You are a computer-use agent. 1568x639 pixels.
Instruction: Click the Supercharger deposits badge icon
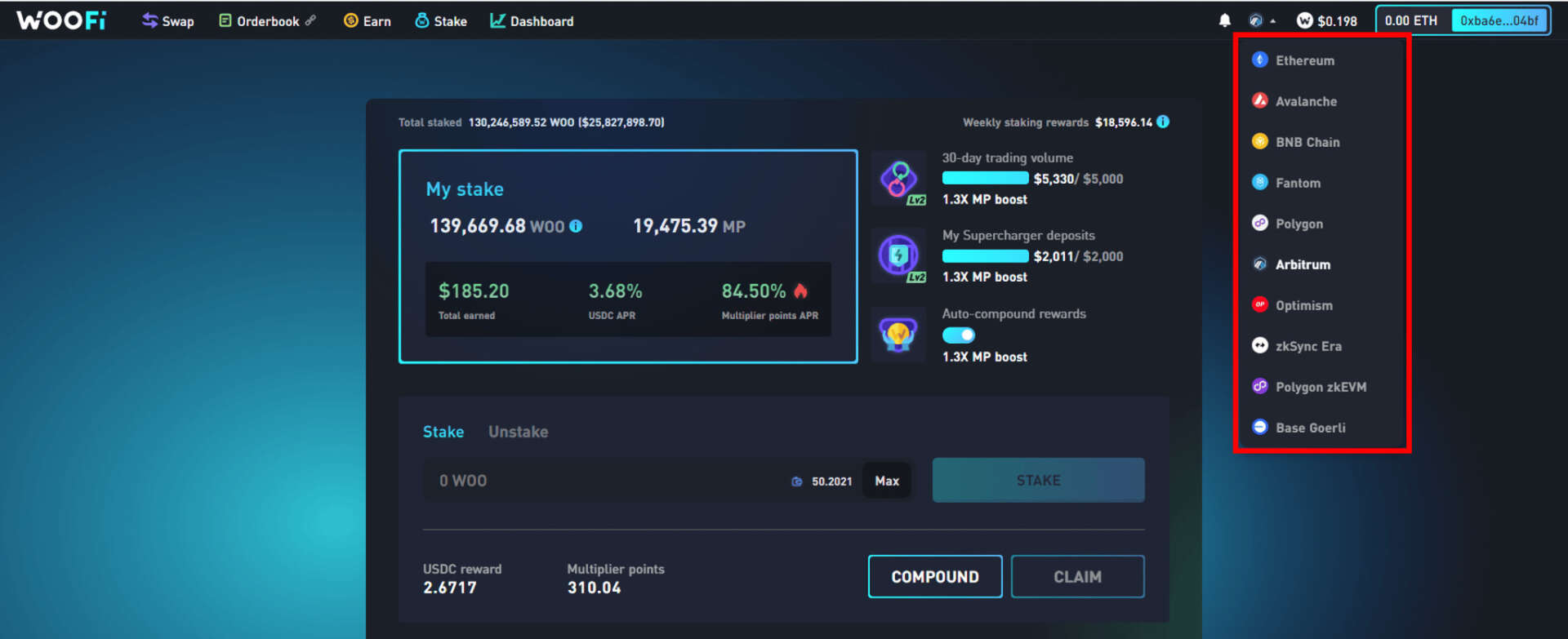[899, 257]
